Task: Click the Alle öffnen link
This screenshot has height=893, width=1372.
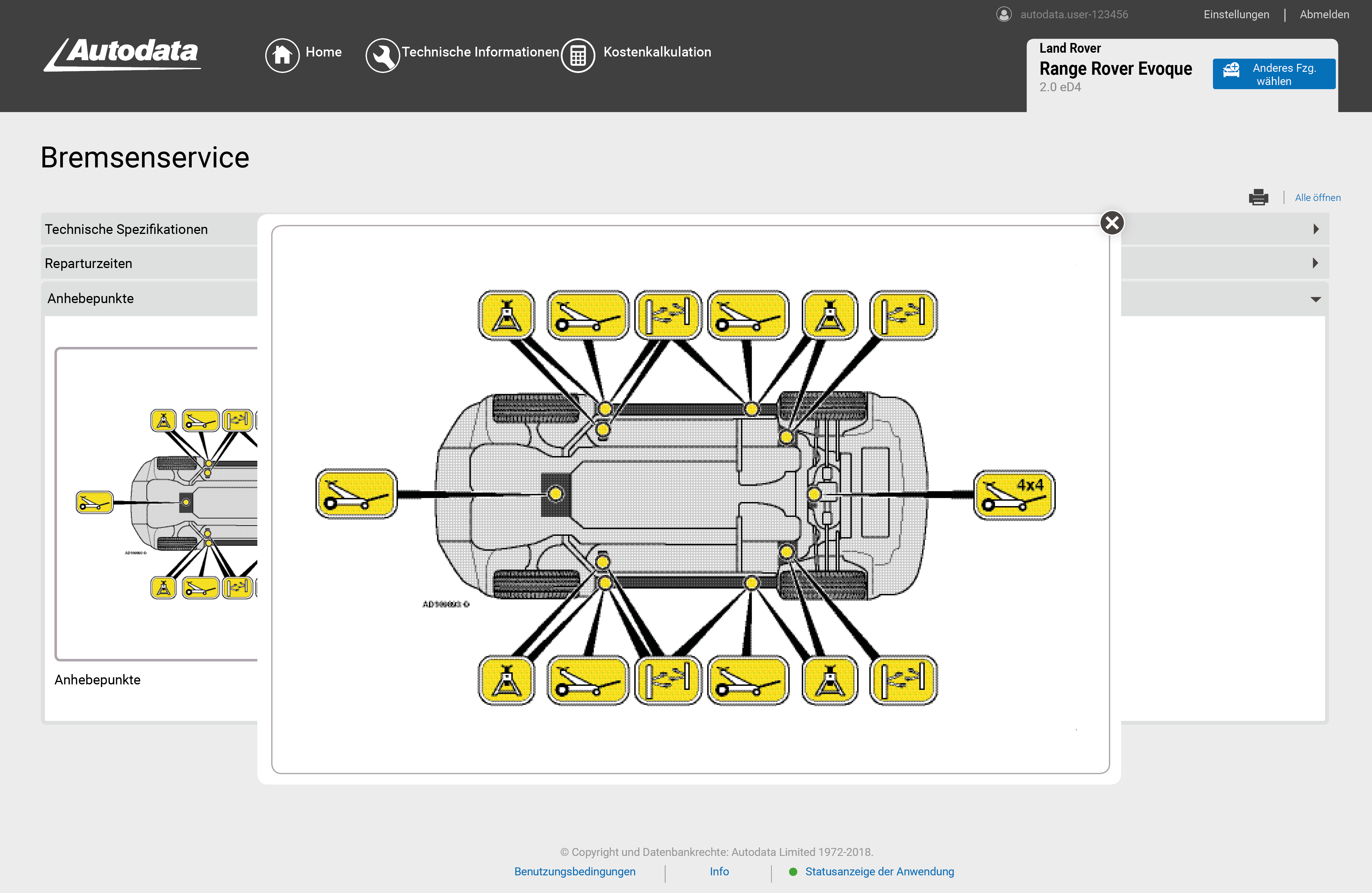Action: pyautogui.click(x=1318, y=197)
